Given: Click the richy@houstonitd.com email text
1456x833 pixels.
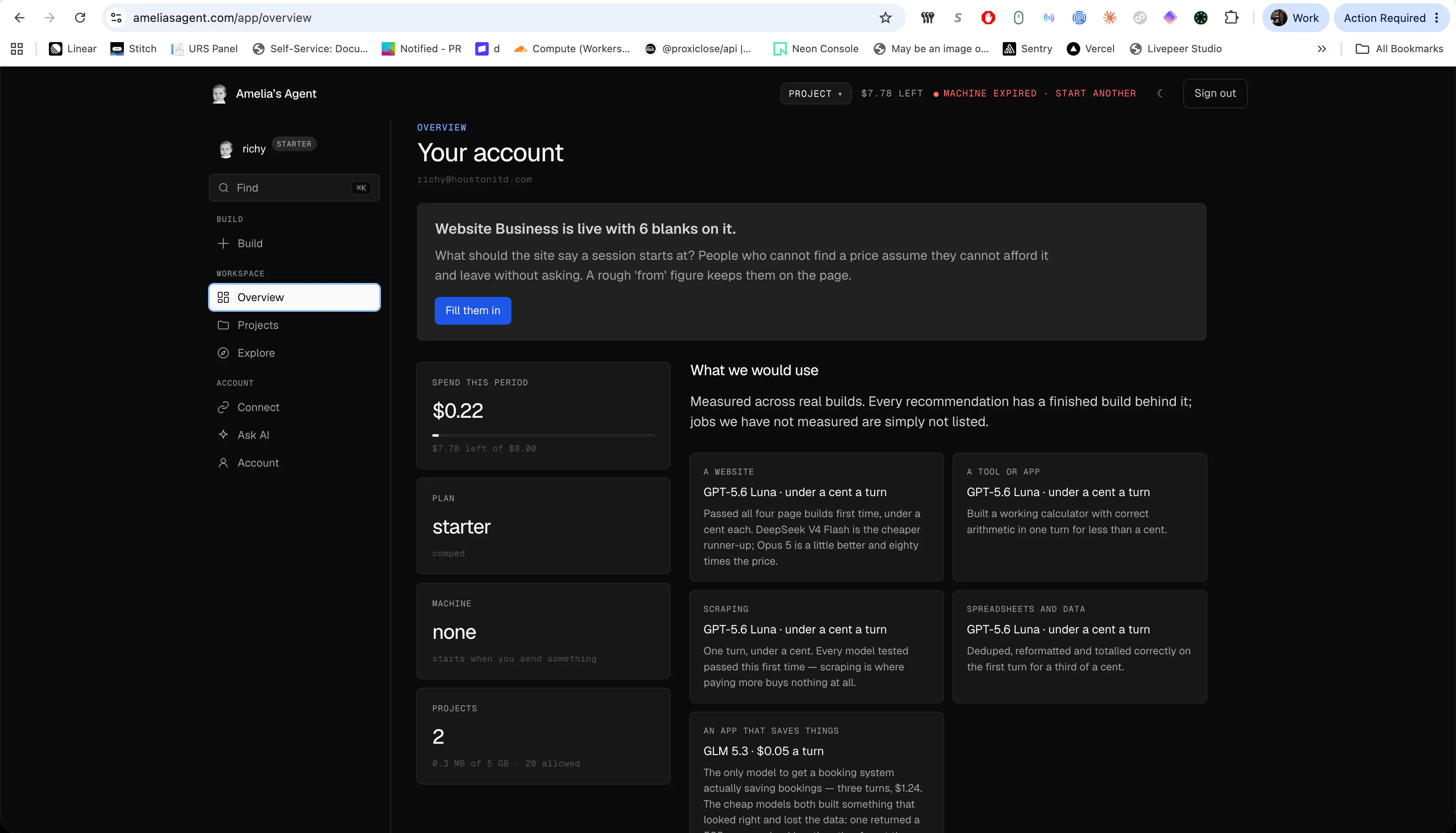Looking at the screenshot, I should click(x=474, y=180).
